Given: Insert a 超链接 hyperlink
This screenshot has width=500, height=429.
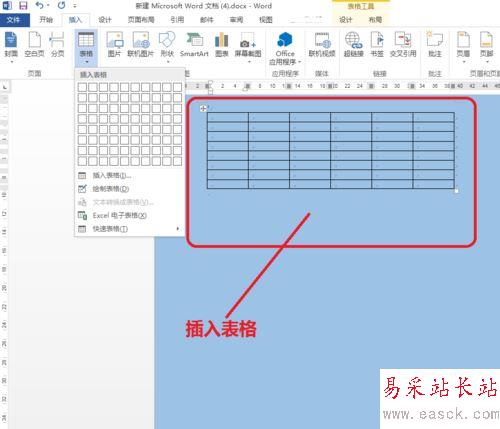Looking at the screenshot, I should (354, 45).
